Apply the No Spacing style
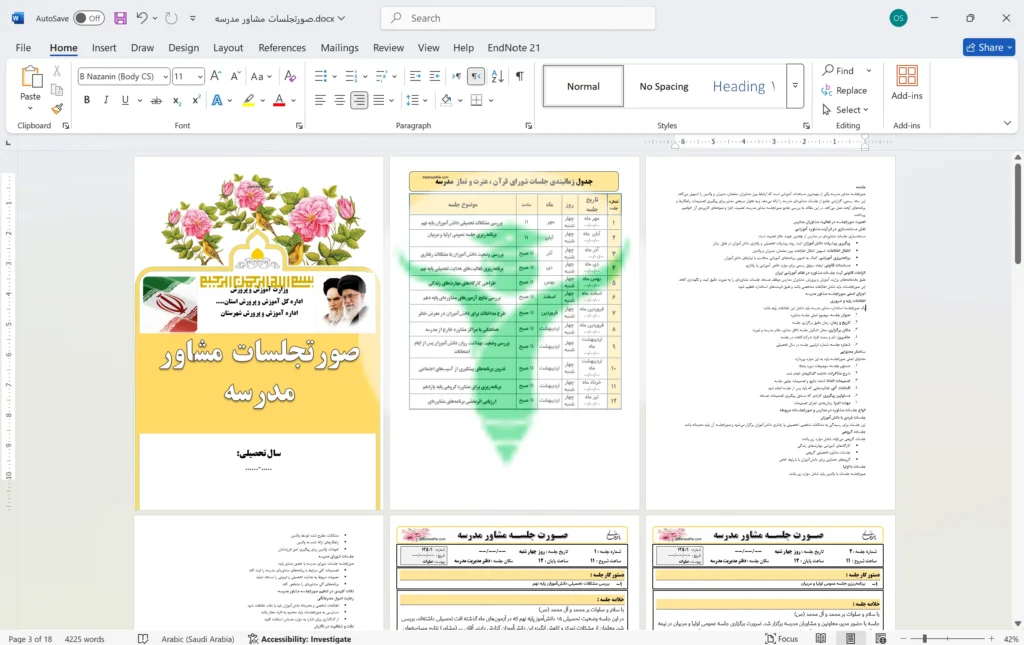 coord(664,86)
